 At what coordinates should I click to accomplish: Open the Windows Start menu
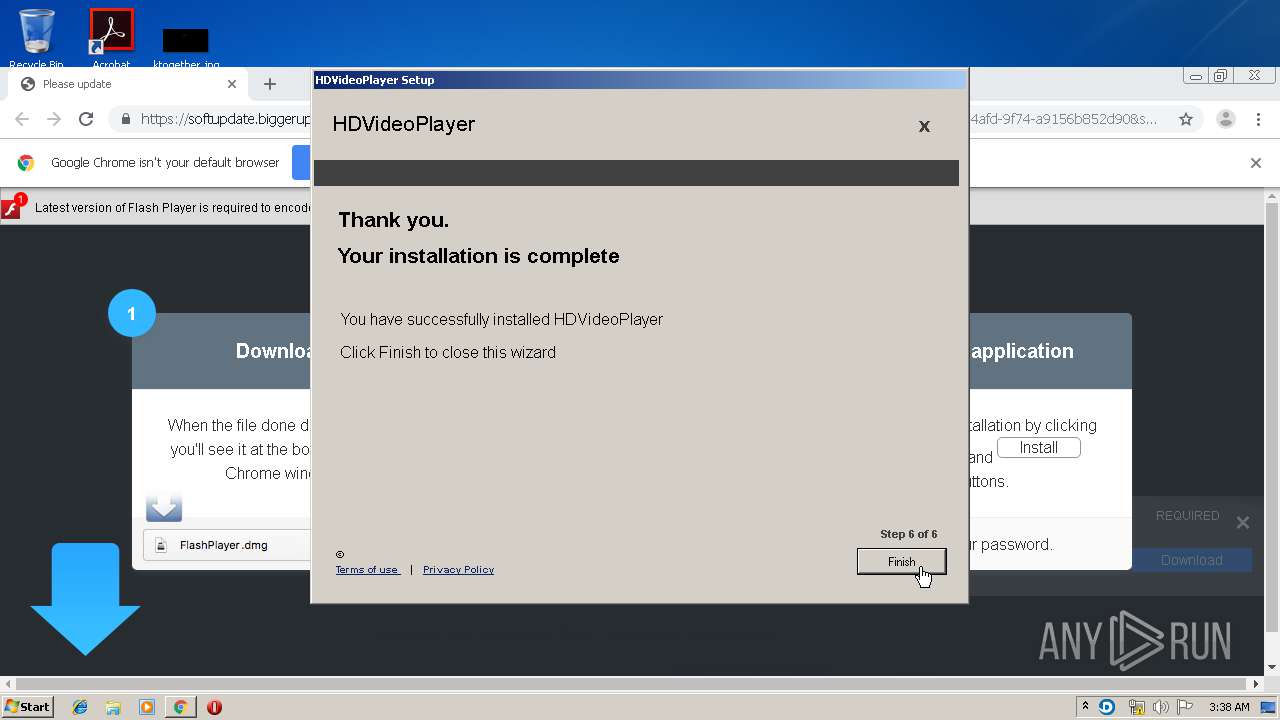coord(27,706)
